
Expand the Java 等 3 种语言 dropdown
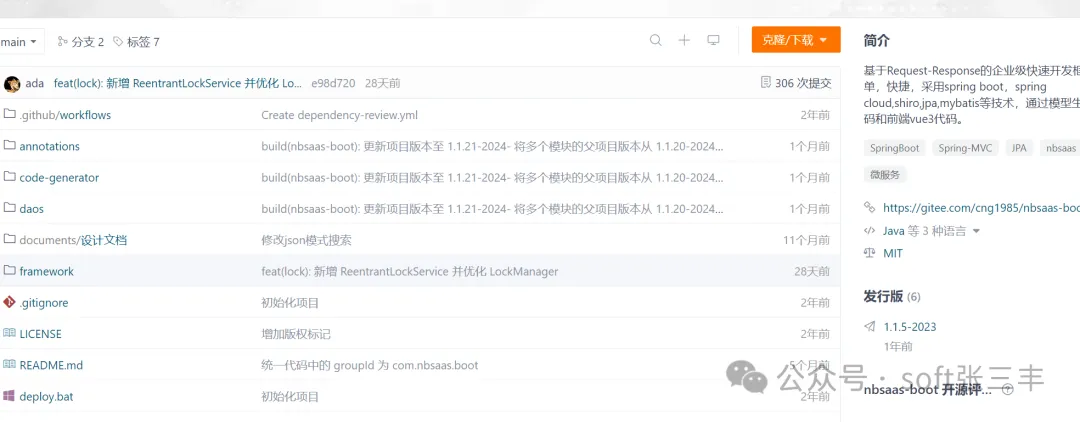931,231
